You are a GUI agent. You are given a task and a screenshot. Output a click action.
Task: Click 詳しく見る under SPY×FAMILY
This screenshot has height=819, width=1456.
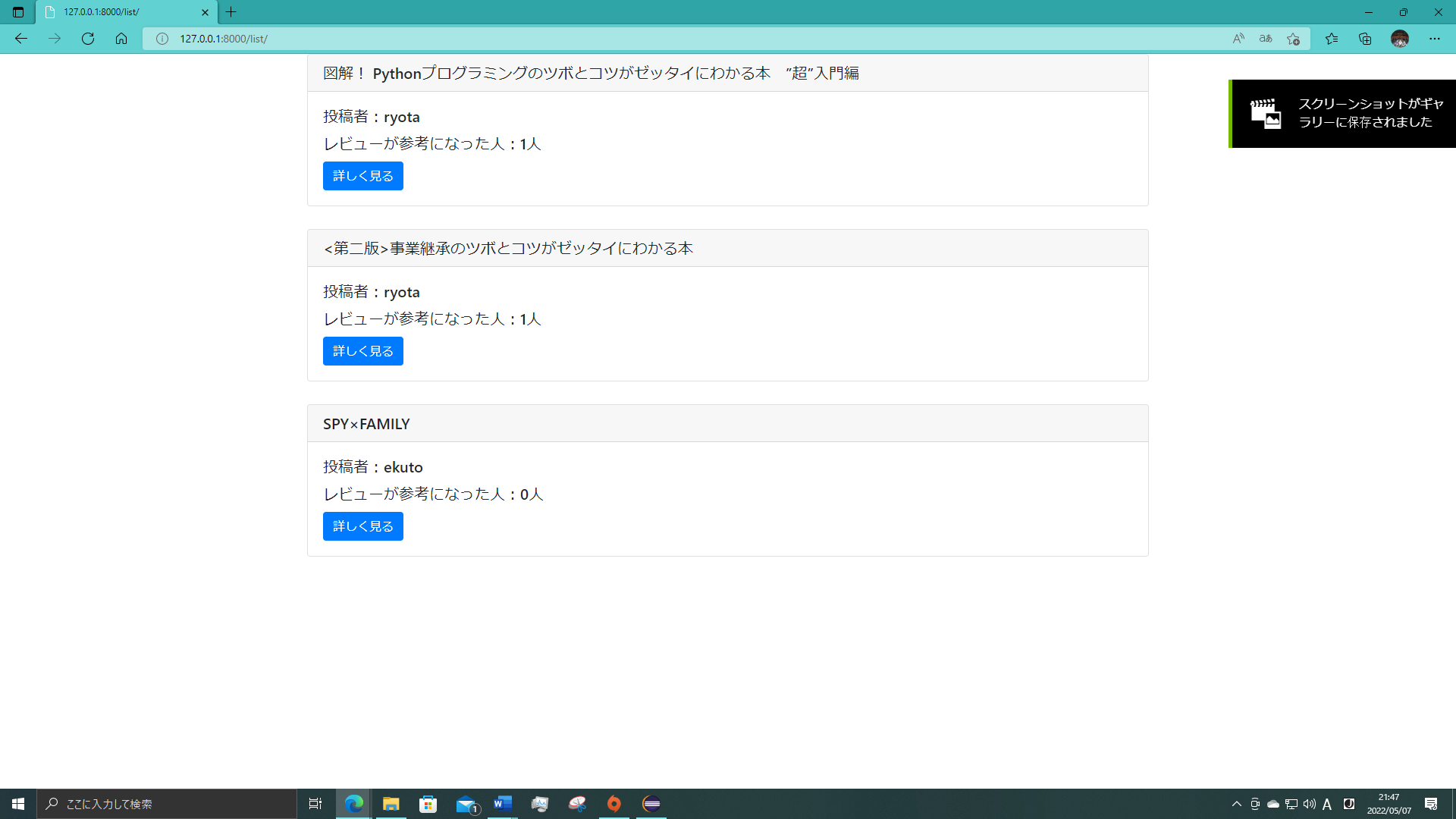(x=362, y=526)
